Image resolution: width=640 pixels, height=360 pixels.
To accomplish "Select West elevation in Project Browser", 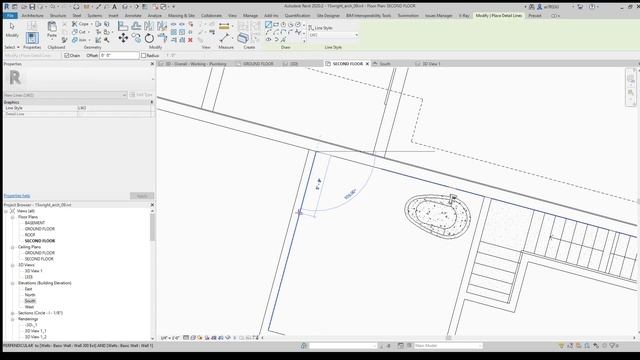I will 29,307.
